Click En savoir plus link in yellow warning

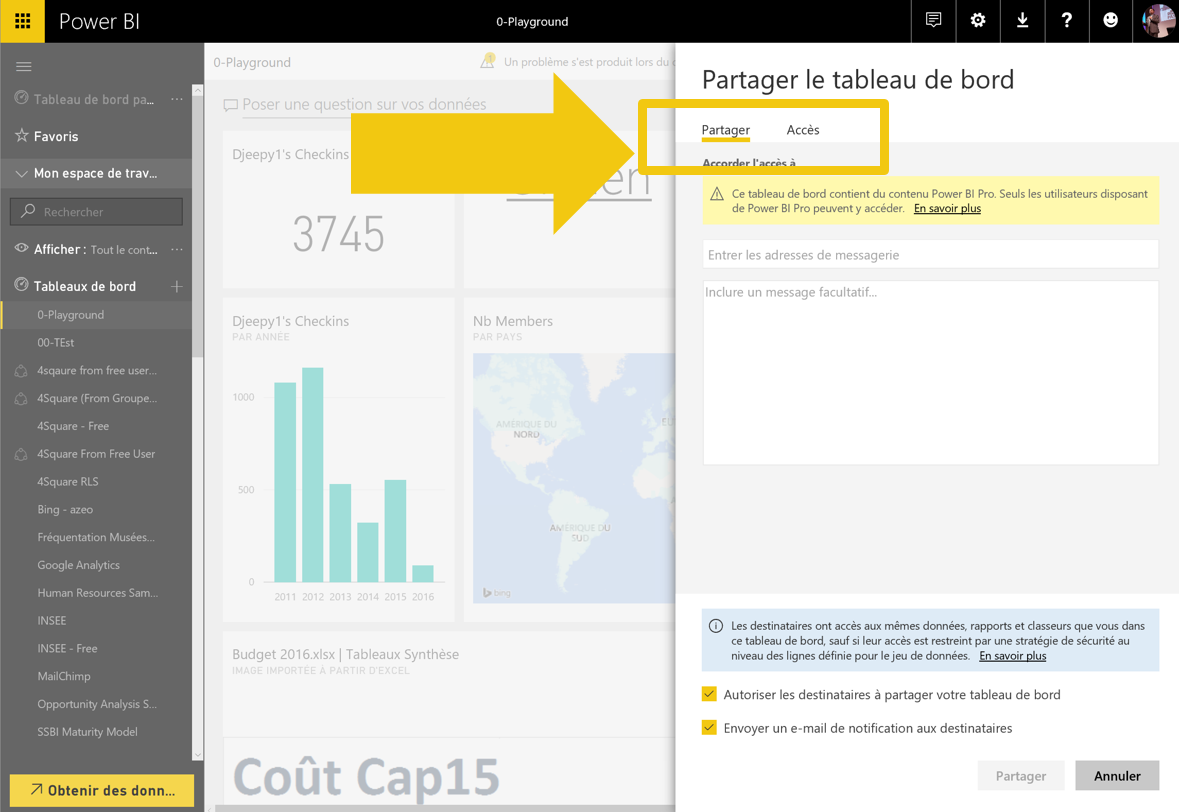click(x=947, y=209)
